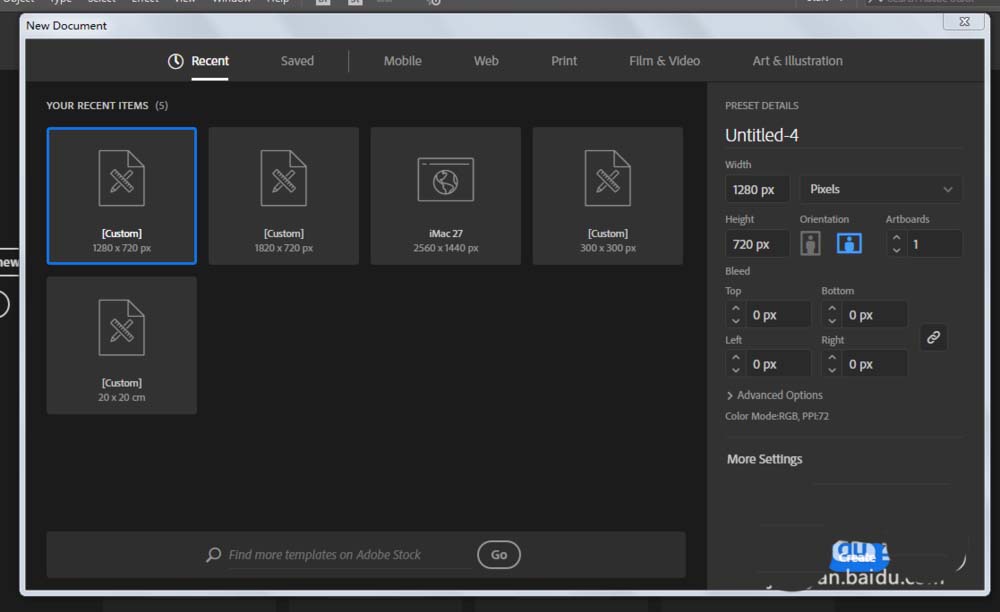Screen dimensions: 1000x612
Task: Decrease the Artboards count
Action: pos(896,250)
